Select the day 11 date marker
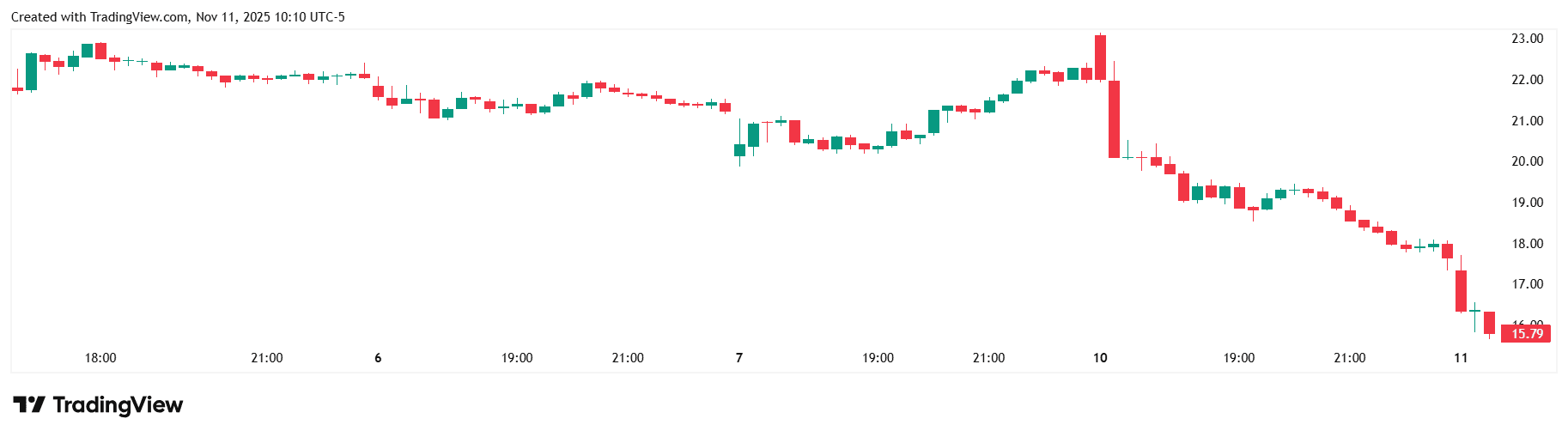 (x=1461, y=358)
